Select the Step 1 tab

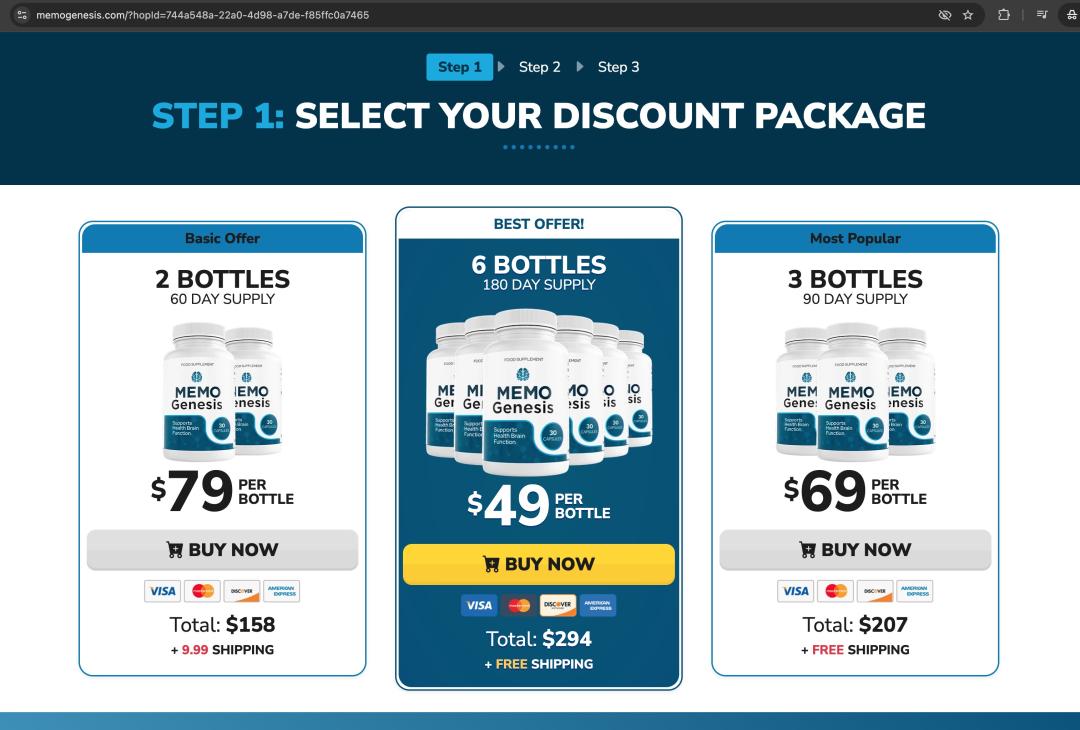point(460,67)
